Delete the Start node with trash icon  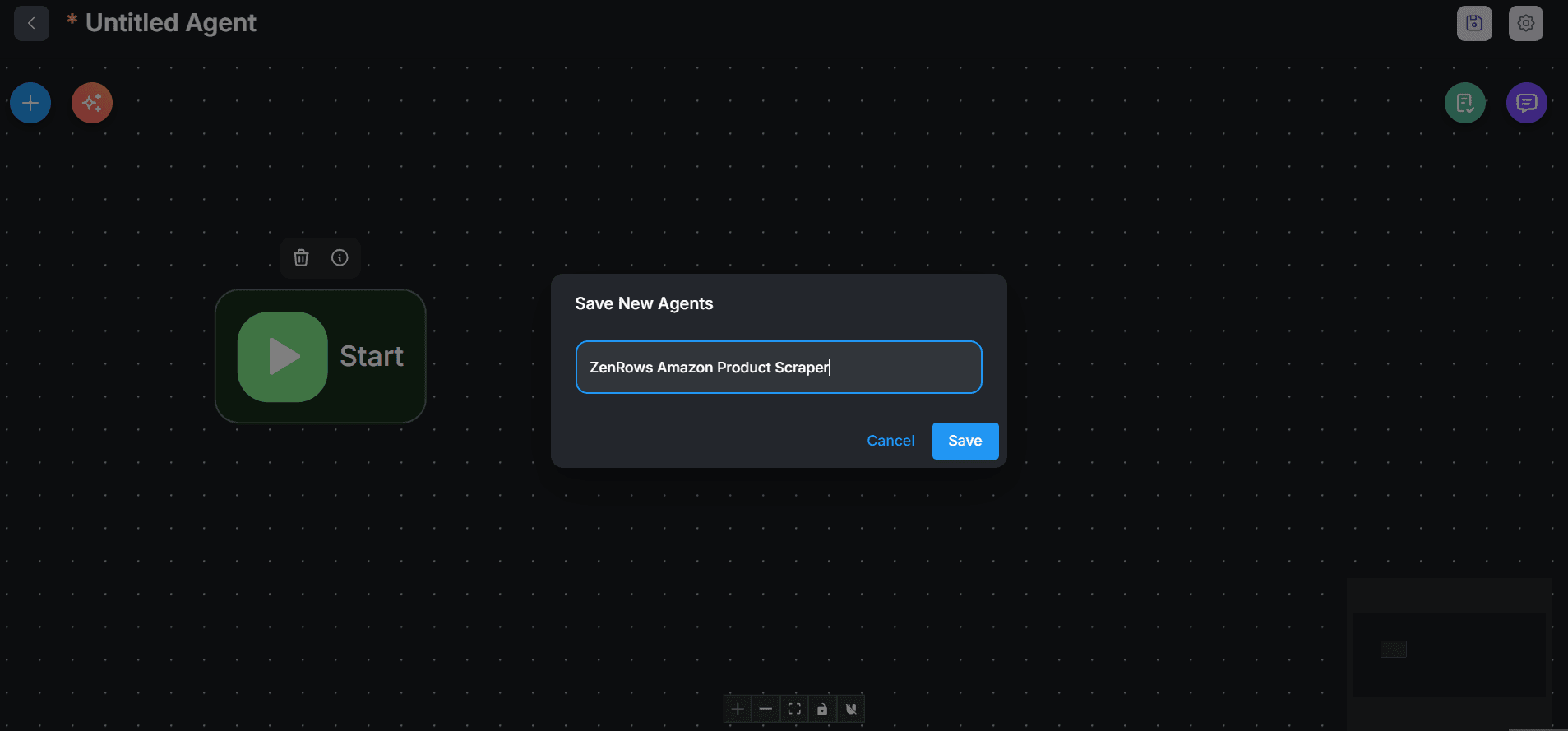click(301, 258)
